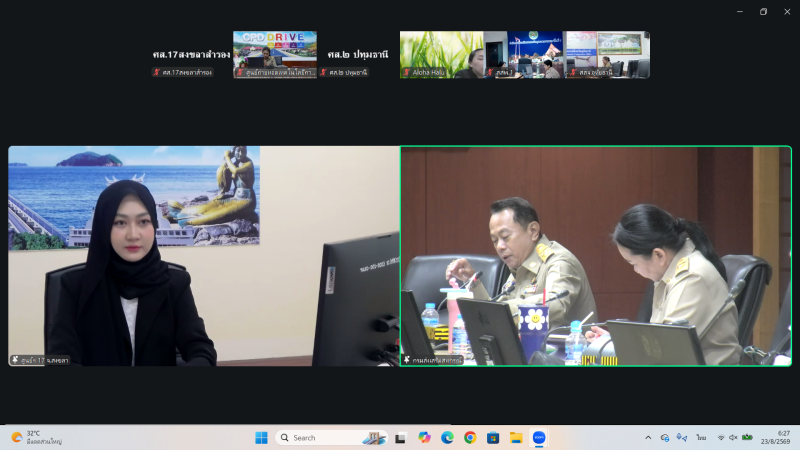Select the ศส.๒ ปทุมธานี participant tile
Viewport: 800px width, 450px height.
click(x=358, y=55)
